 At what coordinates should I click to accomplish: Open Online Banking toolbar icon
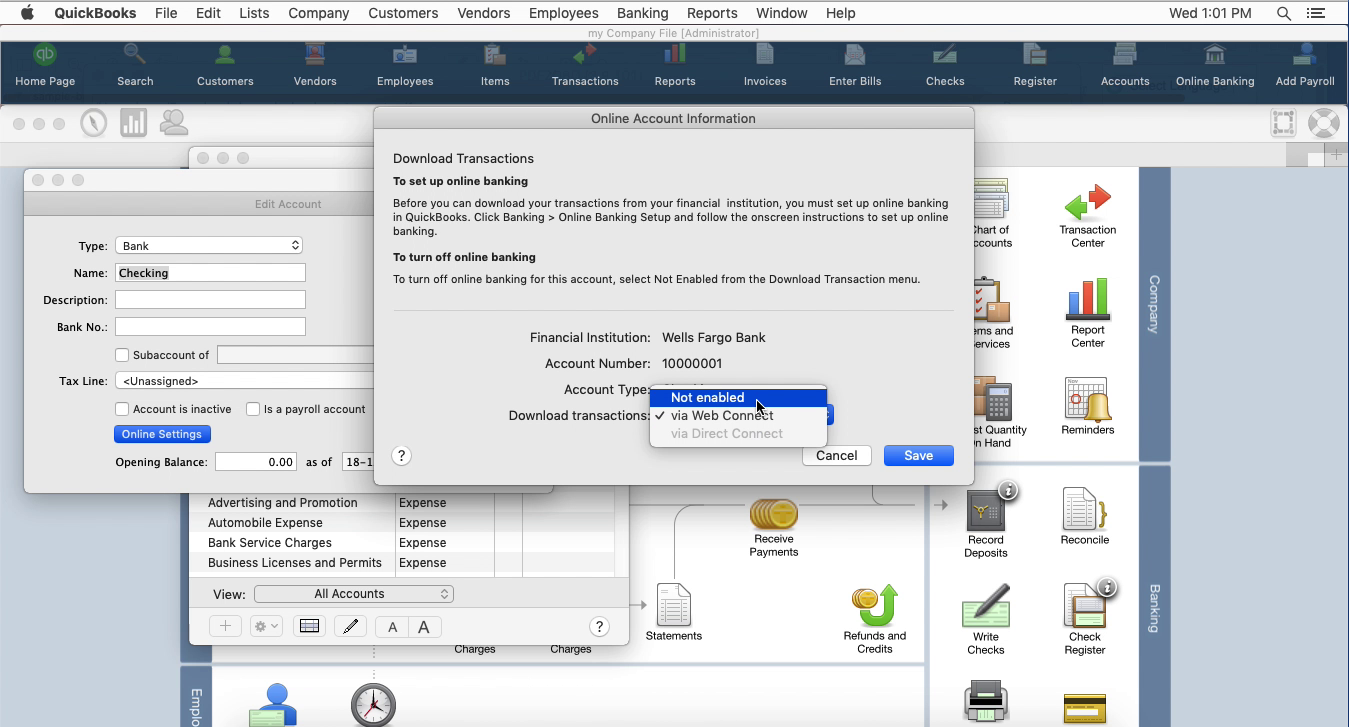1215,66
